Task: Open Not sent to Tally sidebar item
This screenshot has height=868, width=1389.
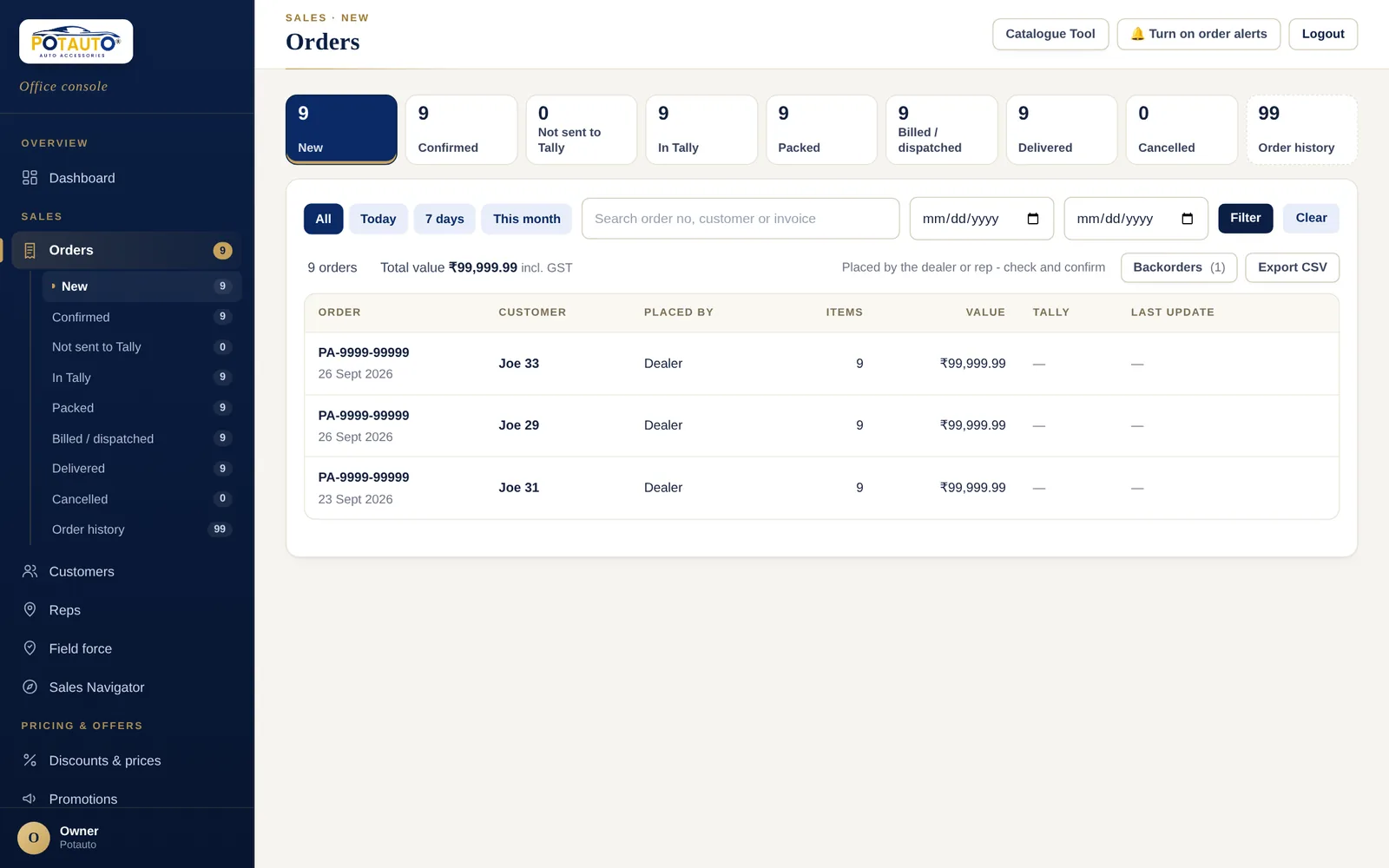Action: pos(142,346)
